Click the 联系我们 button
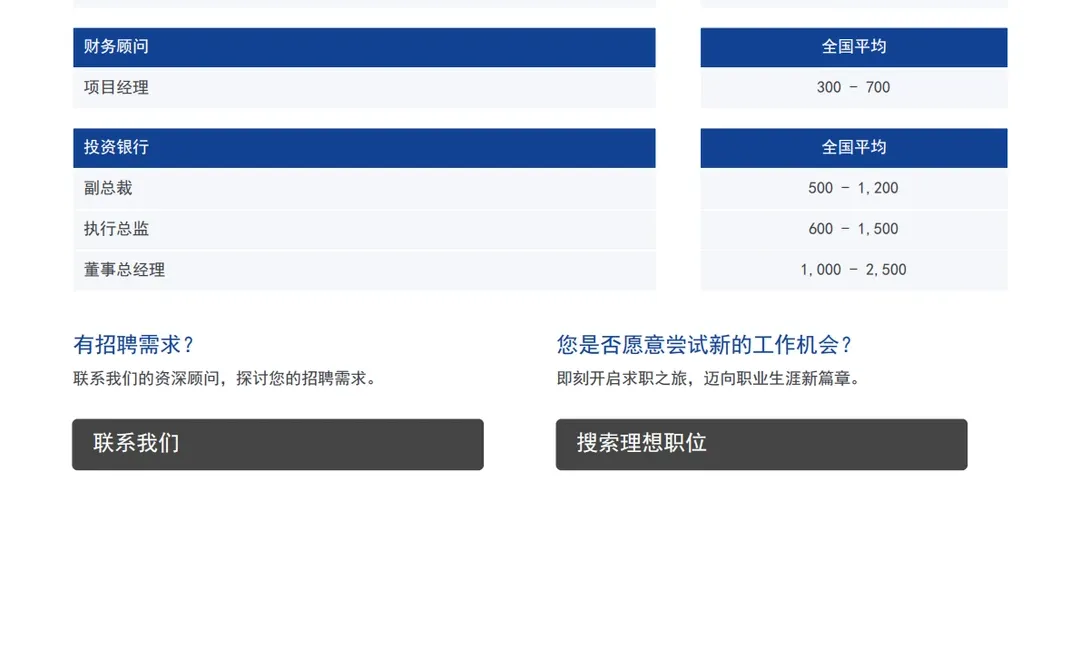Image resolution: width=1080 pixels, height=669 pixels. [277, 444]
